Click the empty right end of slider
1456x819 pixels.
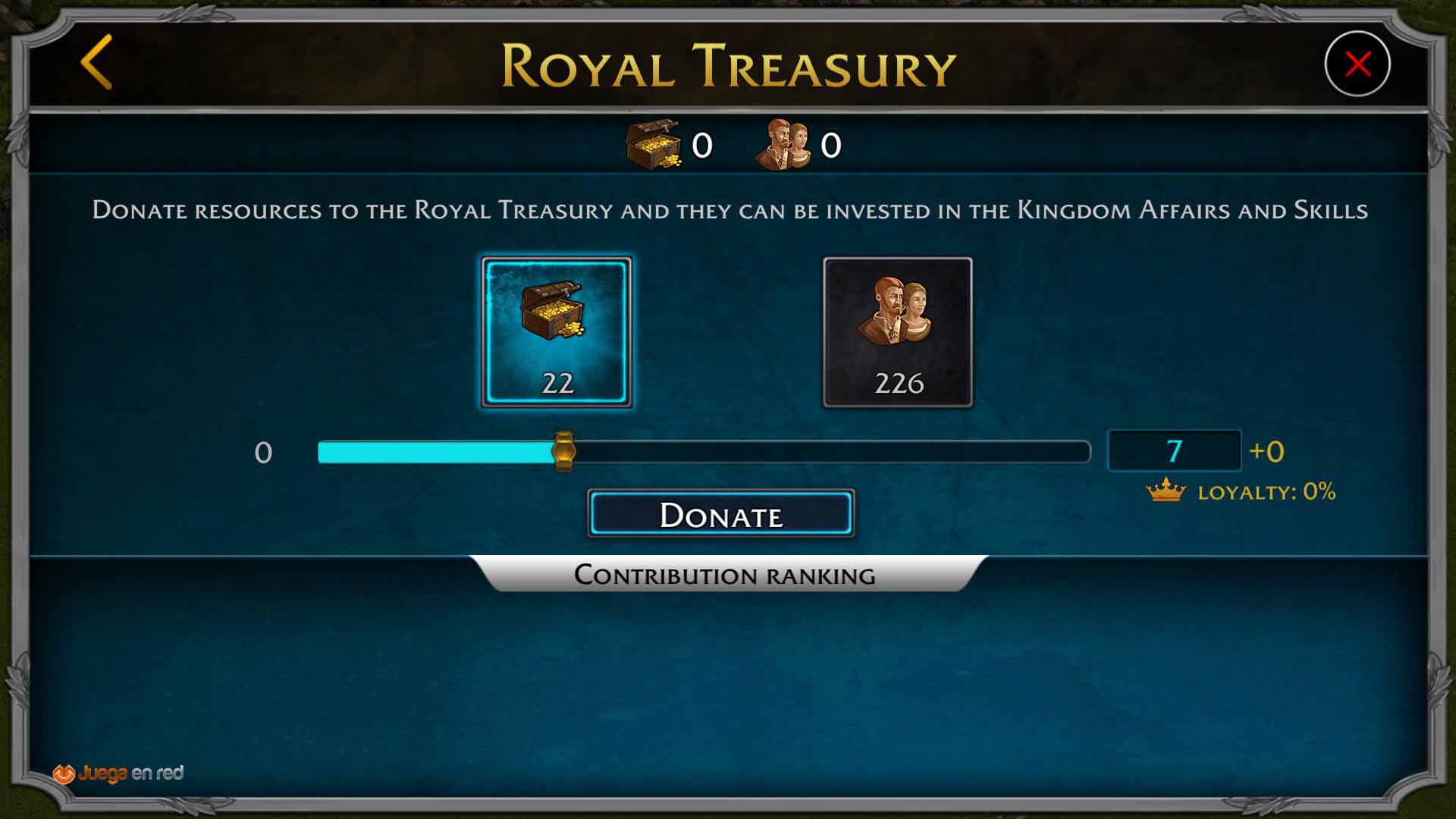pyautogui.click(x=833, y=452)
